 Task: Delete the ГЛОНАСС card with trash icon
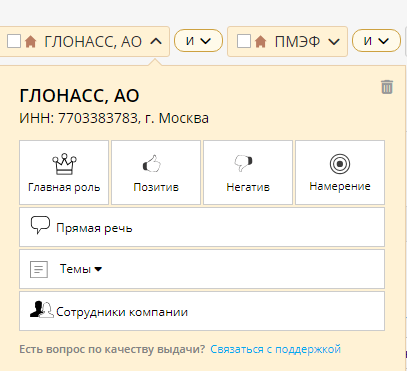pyautogui.click(x=387, y=87)
